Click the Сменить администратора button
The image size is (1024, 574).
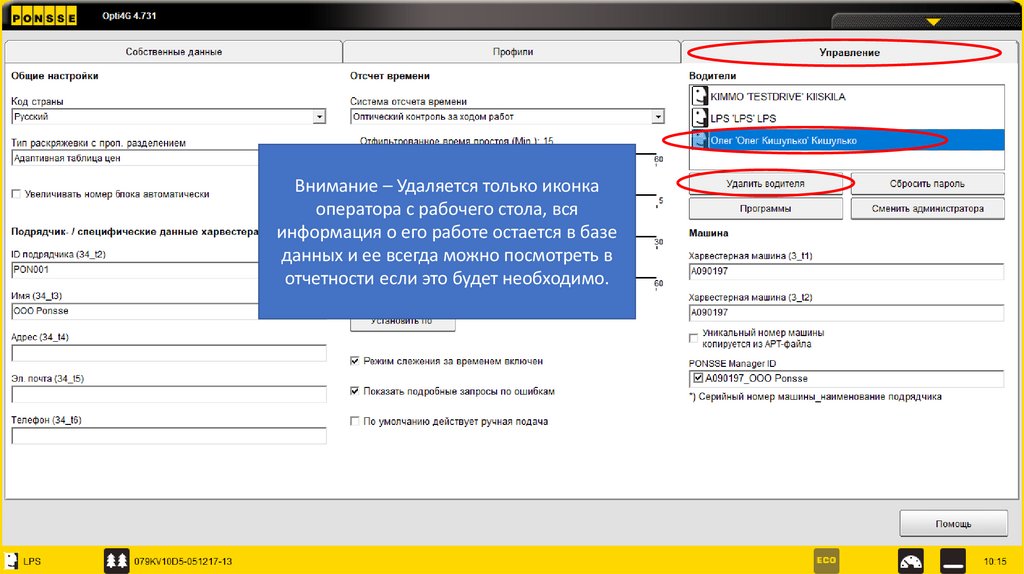[x=927, y=208]
